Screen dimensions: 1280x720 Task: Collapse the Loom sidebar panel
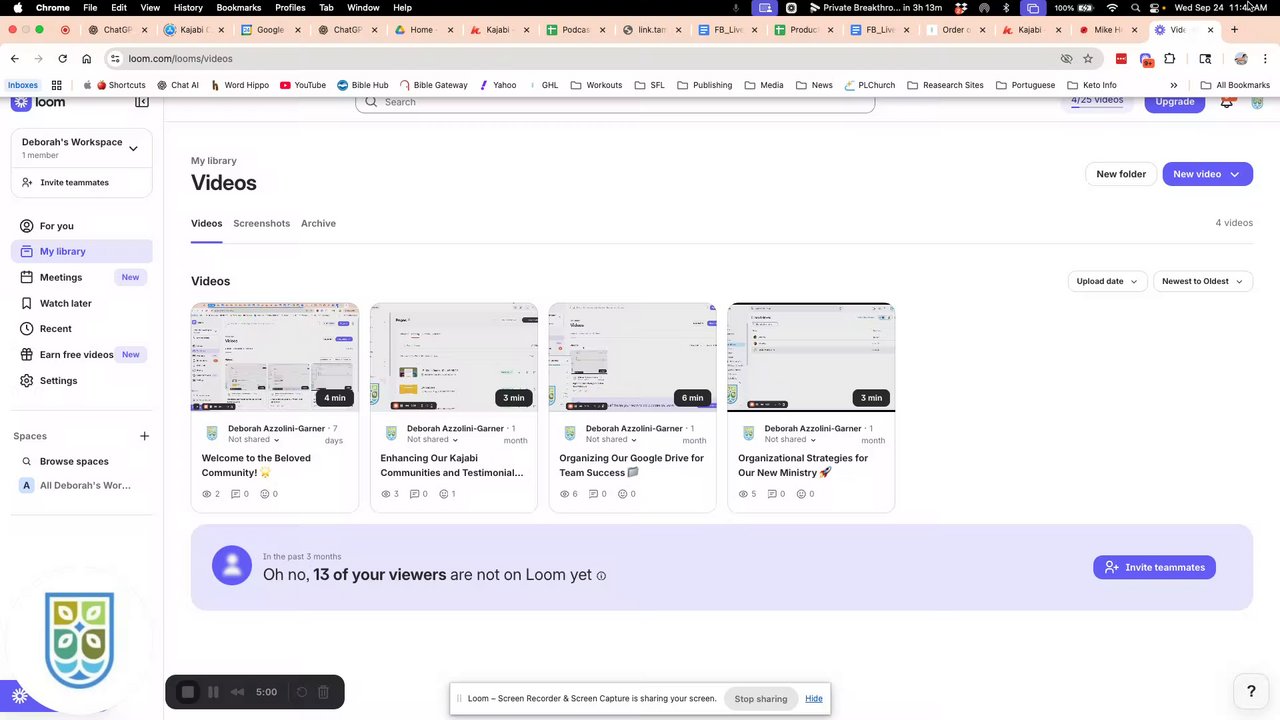(142, 102)
